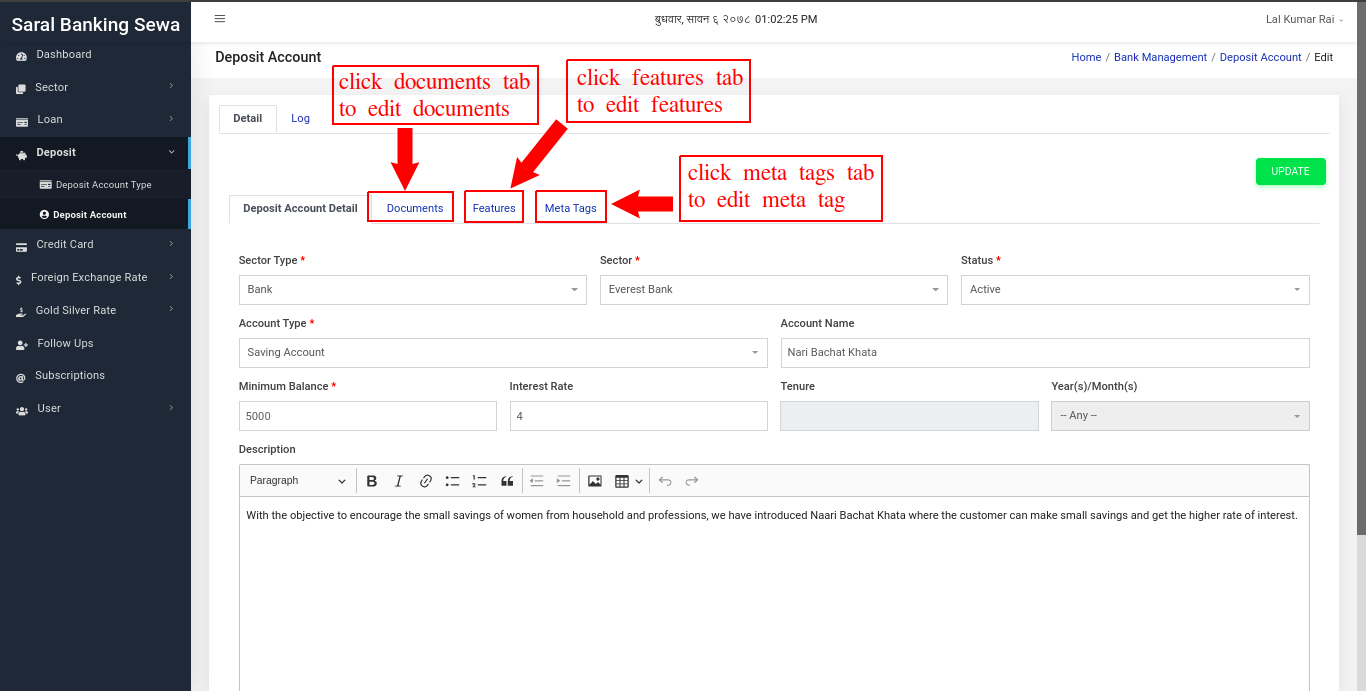This screenshot has width=1366, height=691.
Task: Insert a numbered list in editor
Action: [480, 481]
